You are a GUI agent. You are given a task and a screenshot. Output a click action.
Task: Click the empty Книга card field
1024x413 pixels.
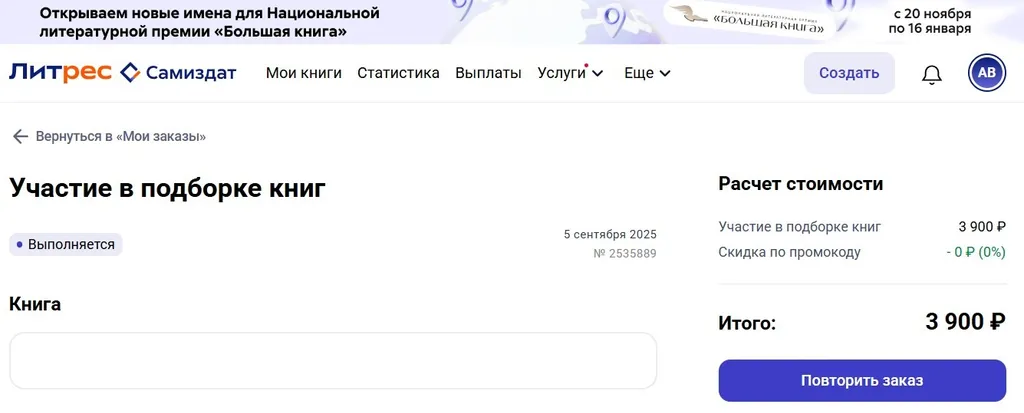click(333, 361)
